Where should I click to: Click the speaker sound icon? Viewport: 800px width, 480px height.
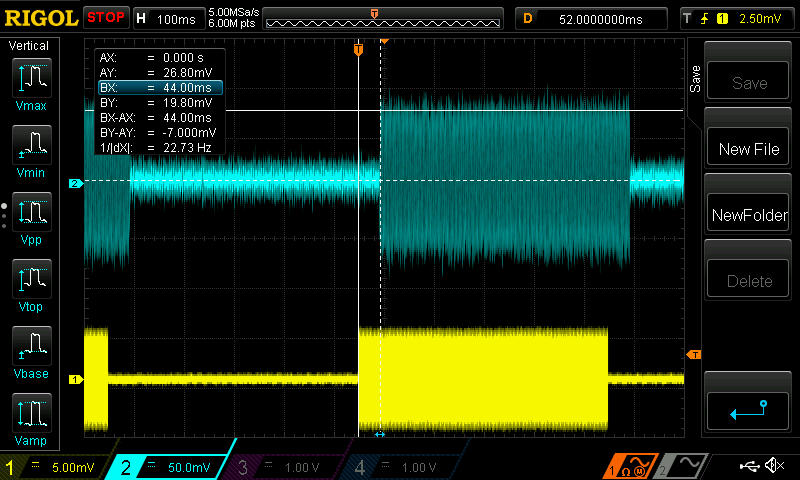tap(773, 466)
